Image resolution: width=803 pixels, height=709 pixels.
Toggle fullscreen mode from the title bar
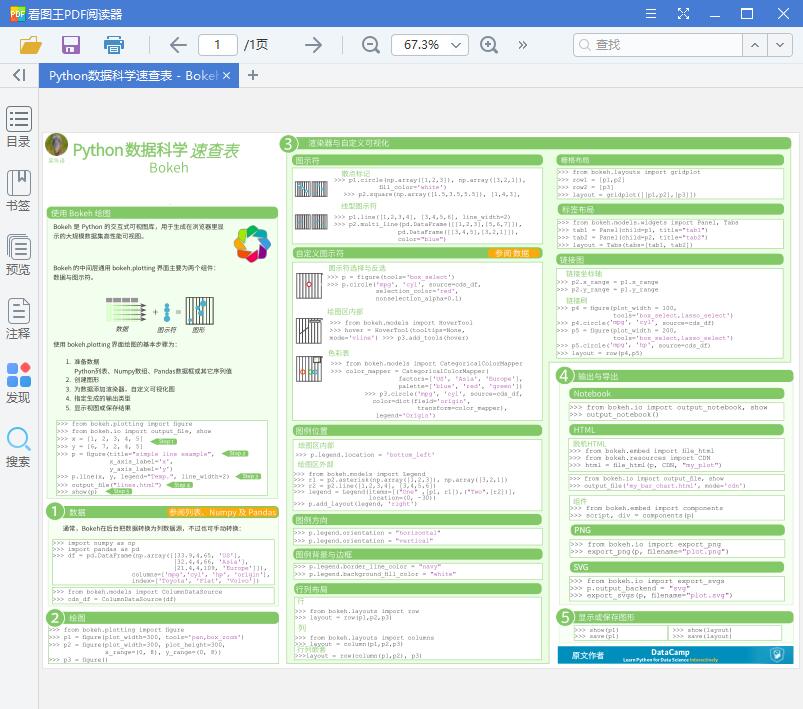click(x=684, y=13)
